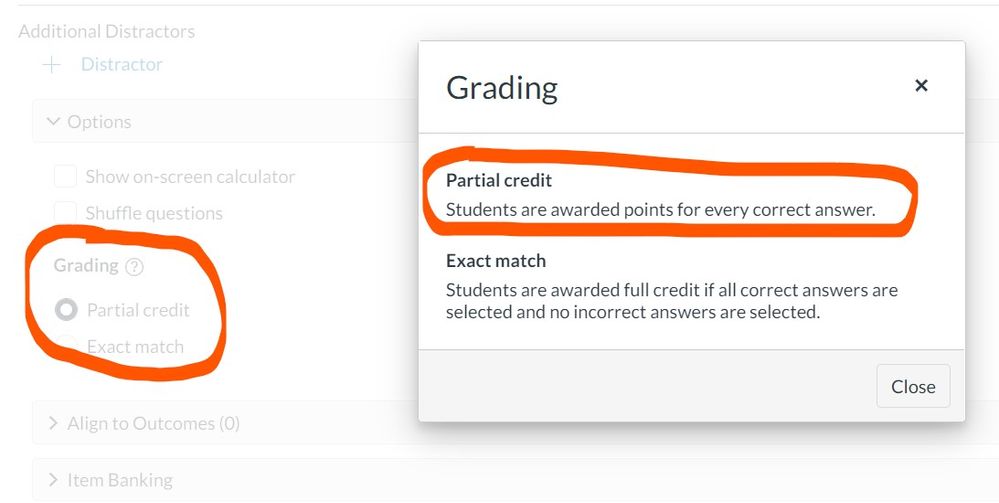Collapse the Options section header
The width and height of the screenshot is (999, 503).
225,121
